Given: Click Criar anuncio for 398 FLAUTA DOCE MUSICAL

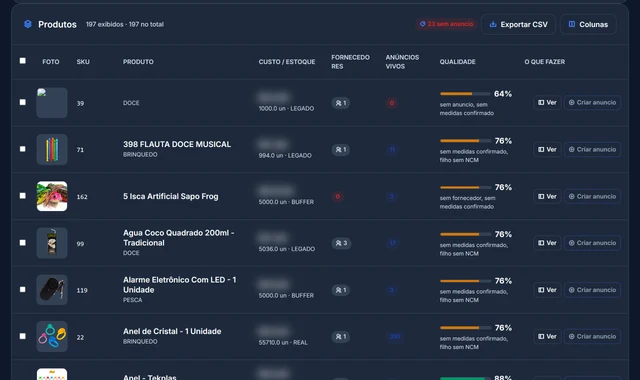Looking at the screenshot, I should point(592,149).
